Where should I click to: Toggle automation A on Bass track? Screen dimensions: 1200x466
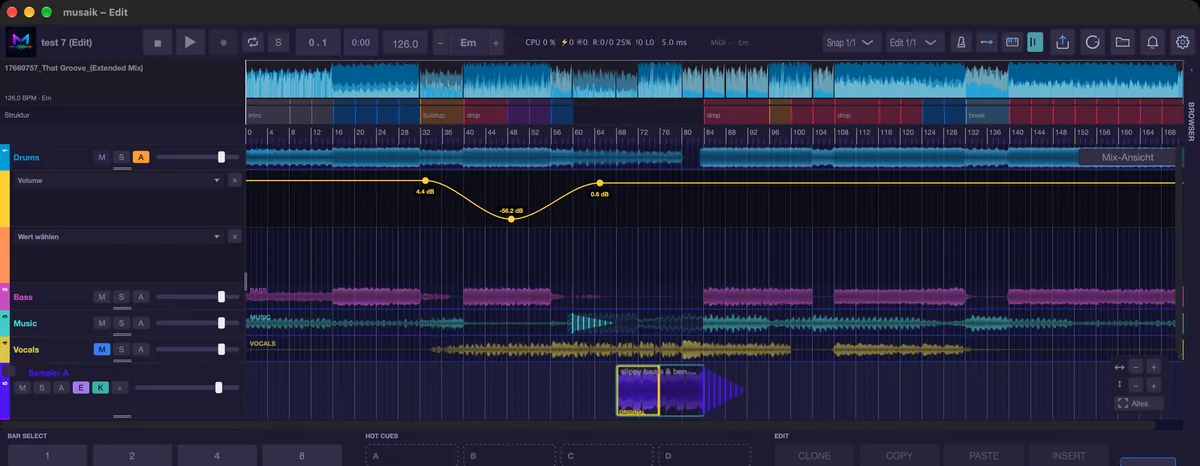[141, 296]
